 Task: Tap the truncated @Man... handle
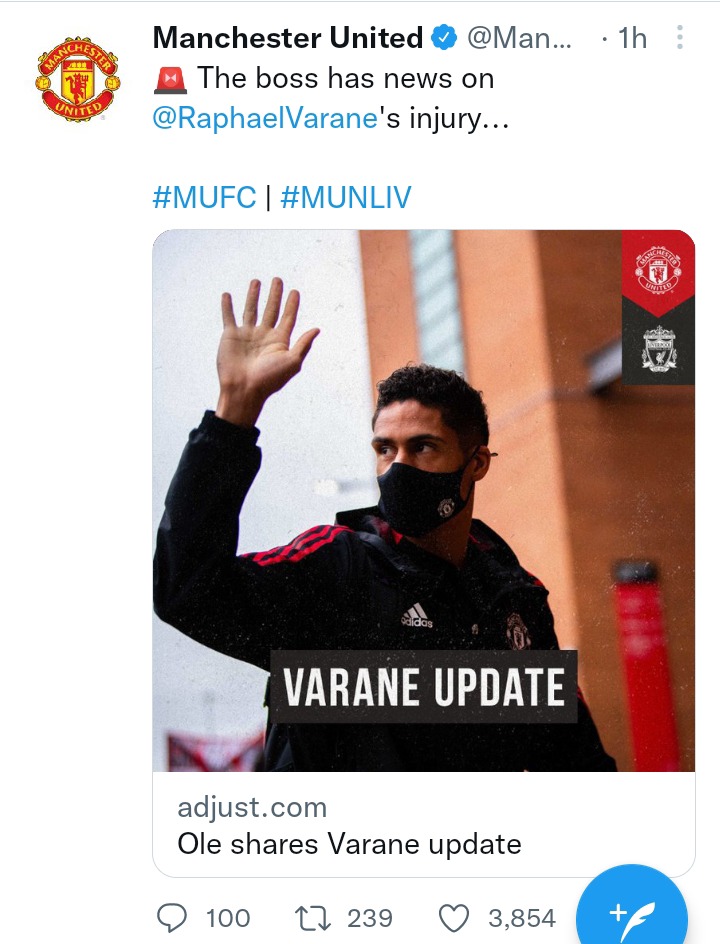[520, 38]
